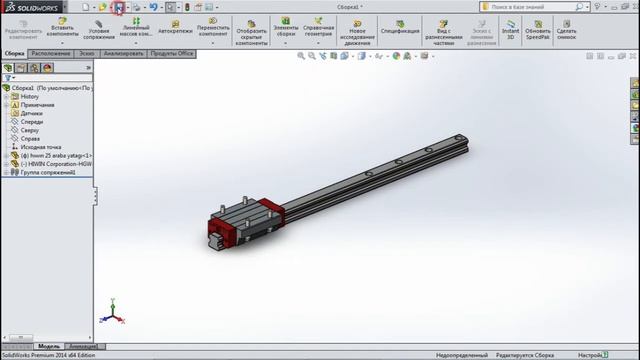
Task: Select History folder in tree
Action: [x=29, y=96]
